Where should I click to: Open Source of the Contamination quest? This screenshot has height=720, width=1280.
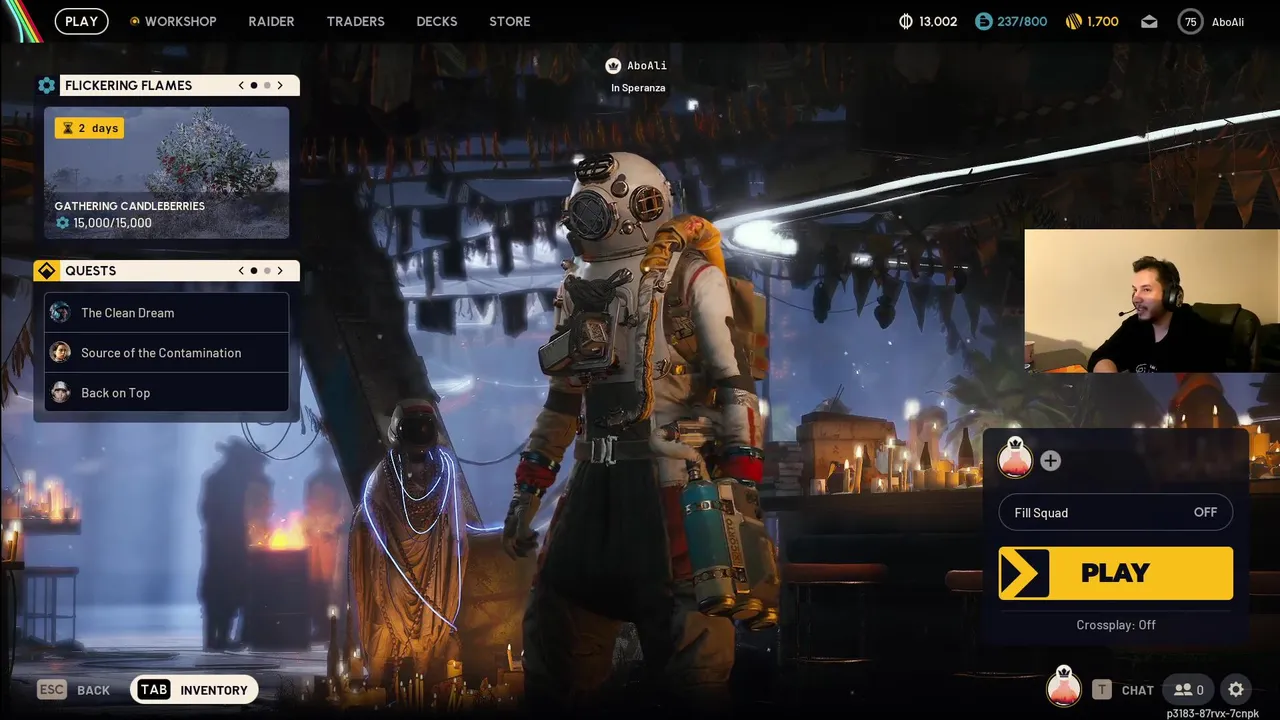click(167, 352)
